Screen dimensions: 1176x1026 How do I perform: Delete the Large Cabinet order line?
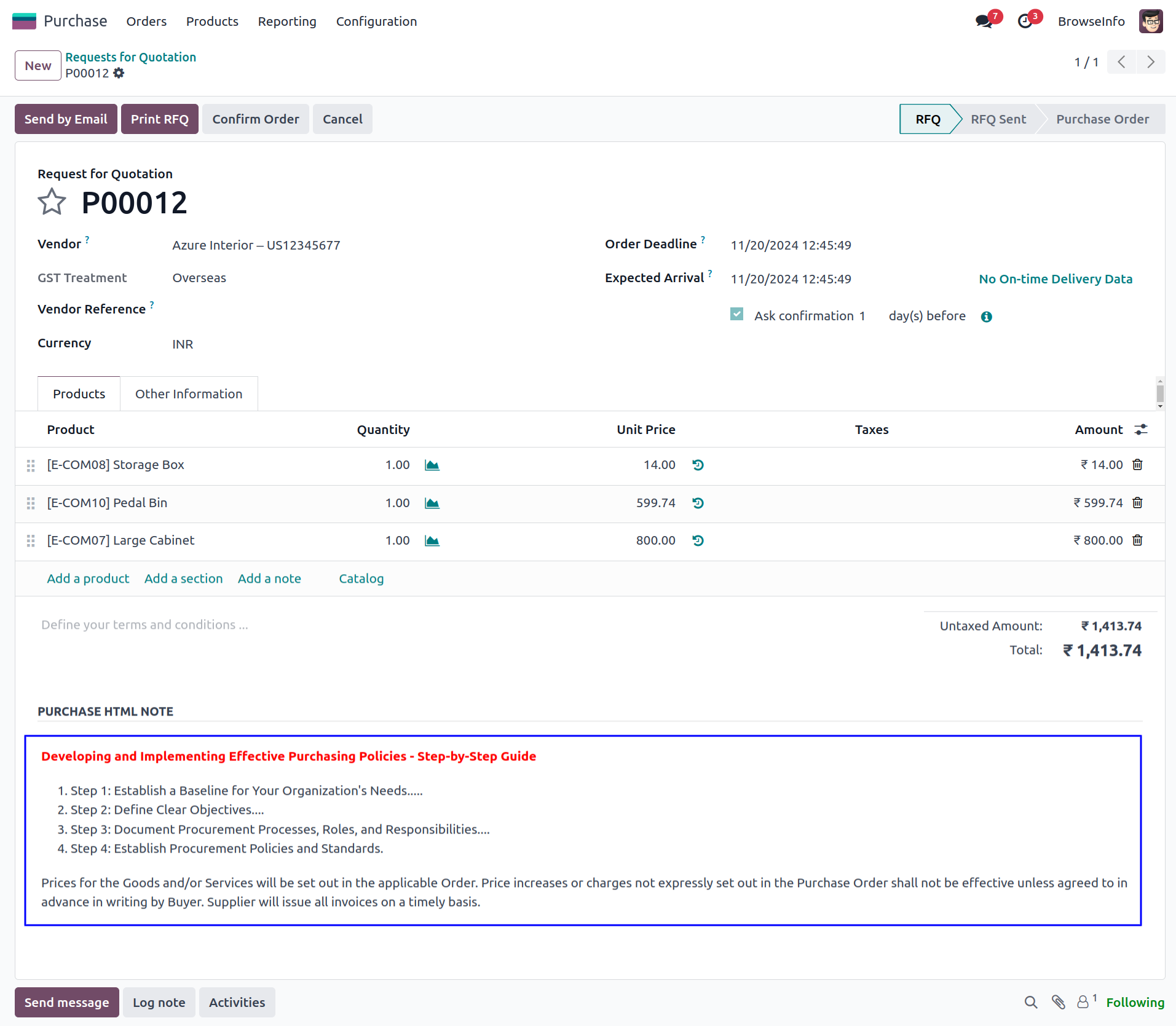(x=1137, y=540)
